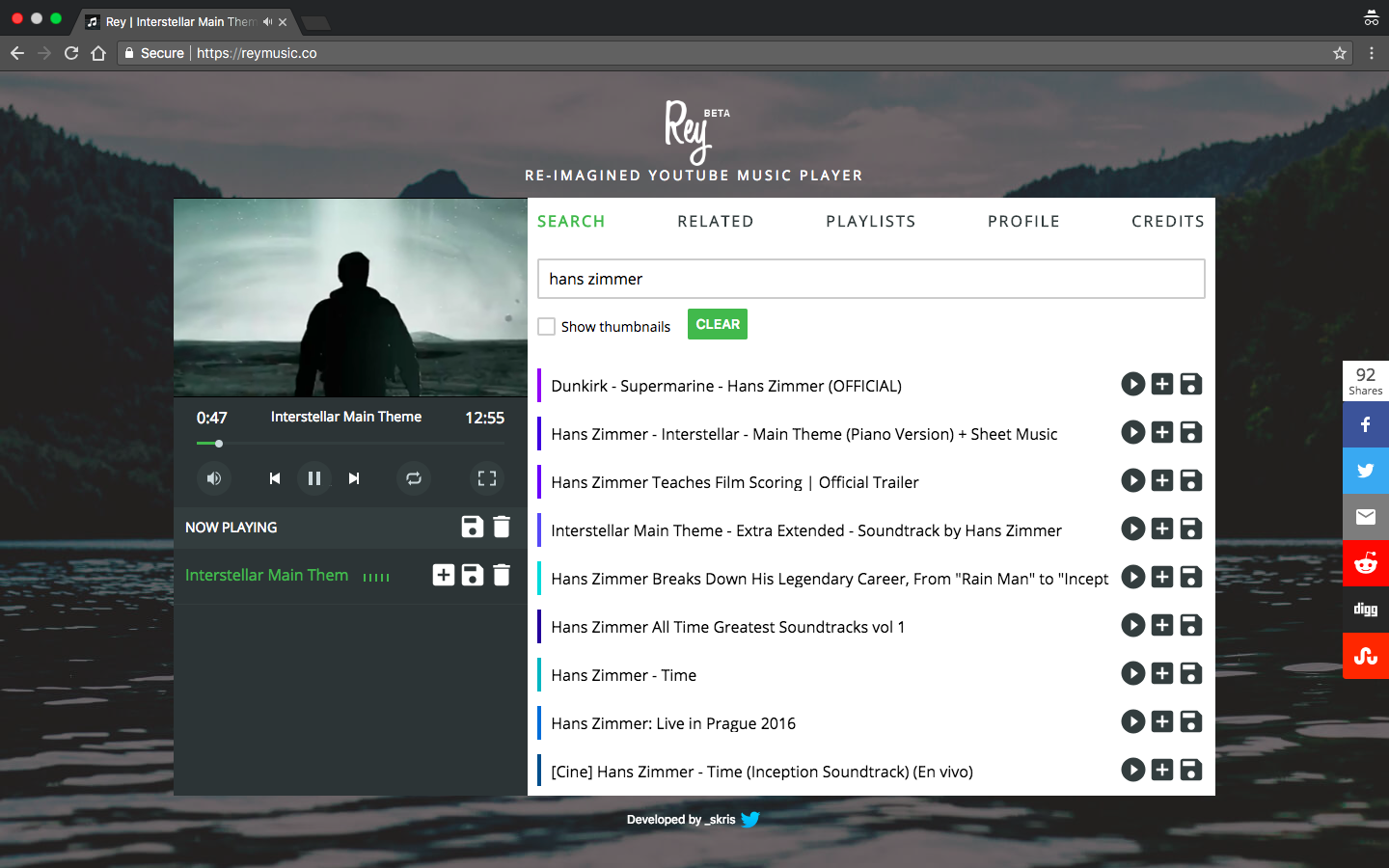1389x868 pixels.
Task: Toggle repeat mode in player
Action: tap(414, 478)
